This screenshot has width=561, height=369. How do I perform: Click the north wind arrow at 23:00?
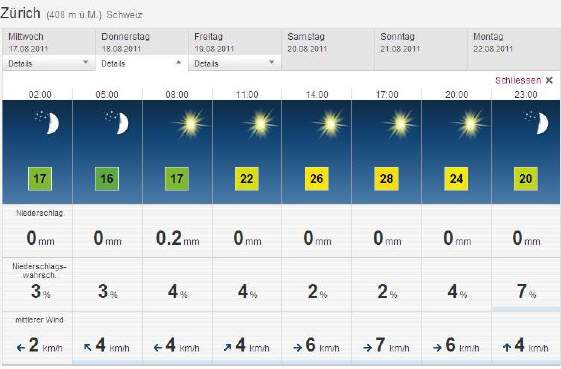point(507,347)
